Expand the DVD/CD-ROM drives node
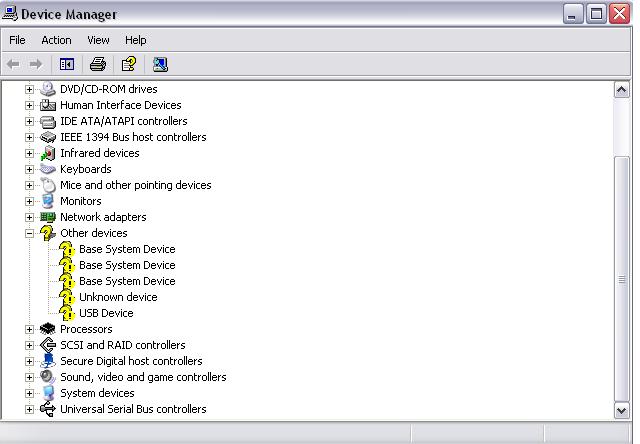The image size is (640, 444). click(x=29, y=89)
